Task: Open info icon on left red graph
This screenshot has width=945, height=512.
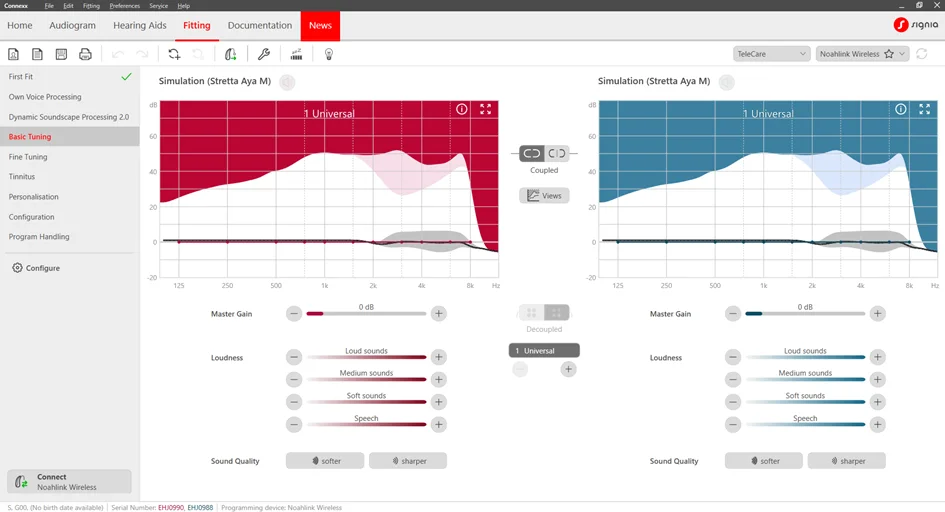Action: (462, 109)
